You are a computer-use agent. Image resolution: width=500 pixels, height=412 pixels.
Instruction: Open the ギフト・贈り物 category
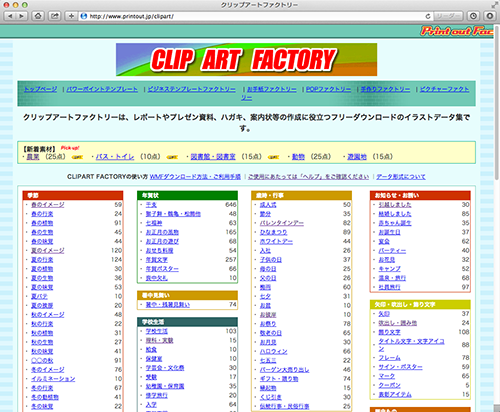point(279,379)
